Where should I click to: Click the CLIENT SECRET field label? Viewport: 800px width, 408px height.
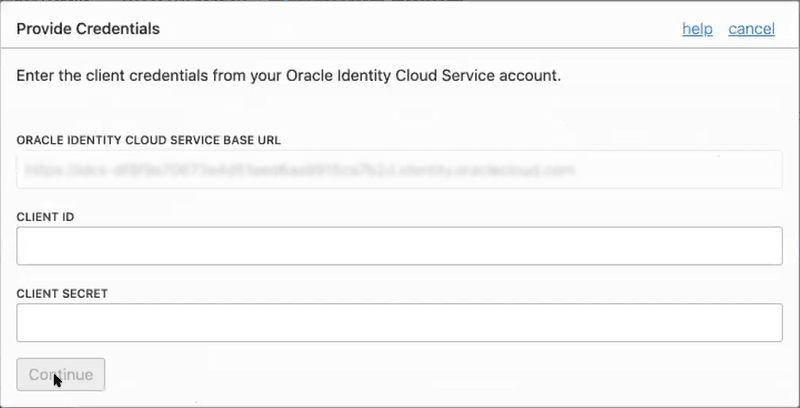coord(62,294)
